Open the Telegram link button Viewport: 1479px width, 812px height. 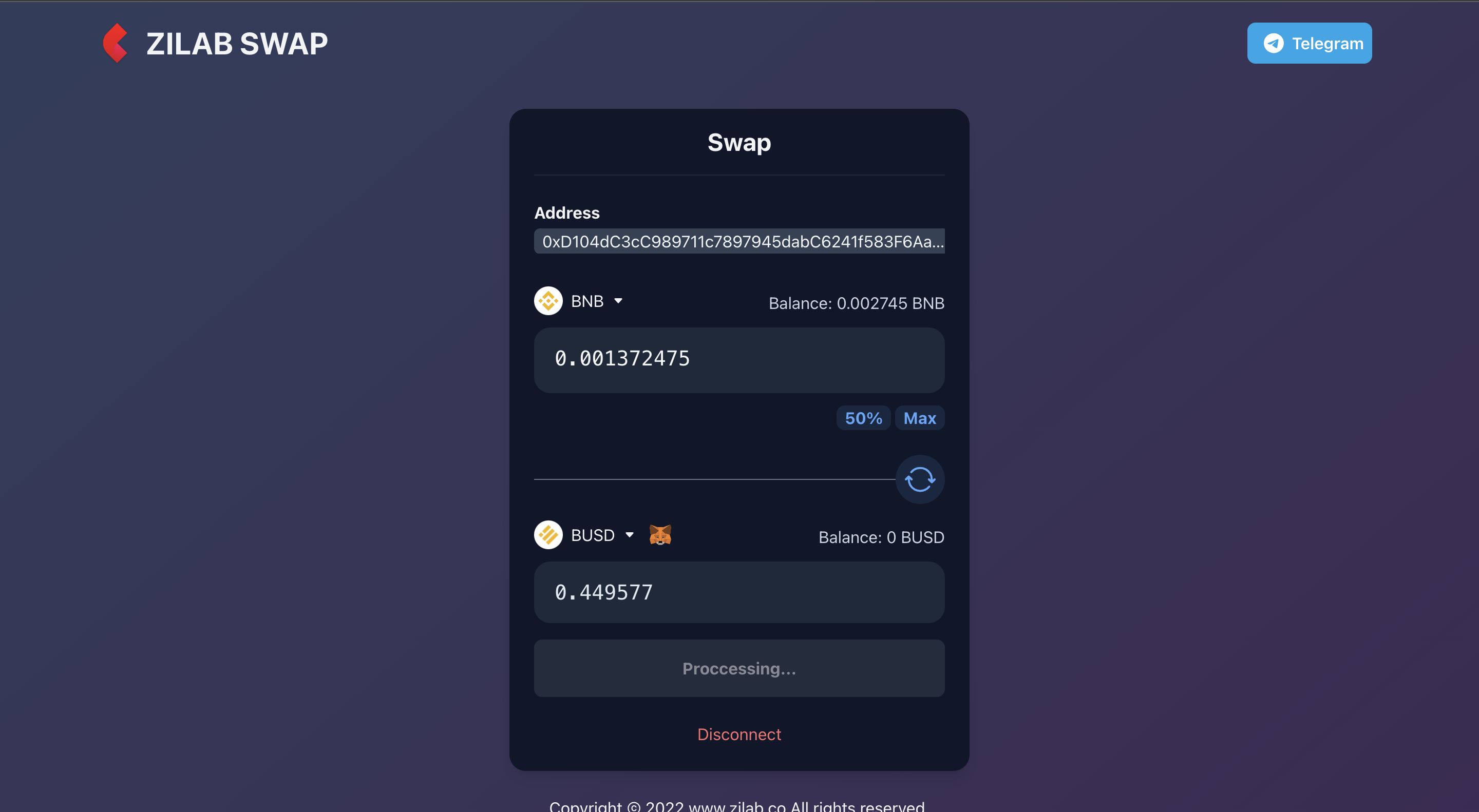pos(1309,43)
